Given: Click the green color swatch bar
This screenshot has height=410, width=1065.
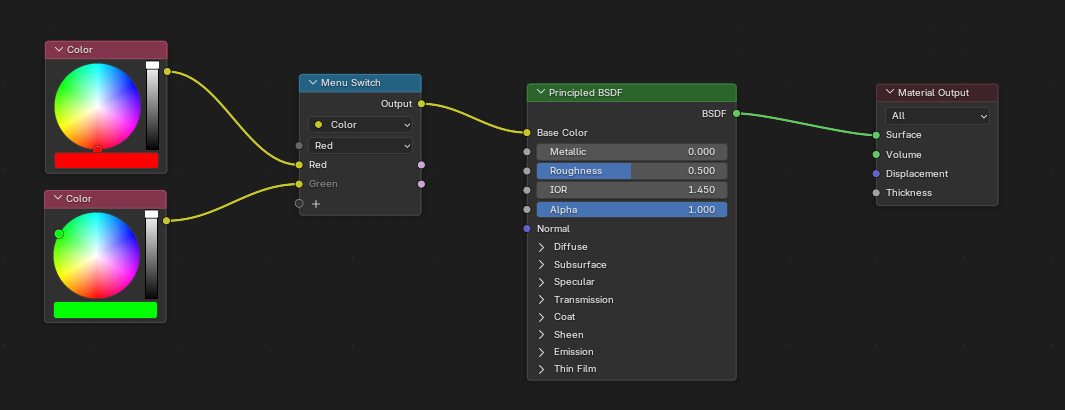Looking at the screenshot, I should (x=105, y=310).
